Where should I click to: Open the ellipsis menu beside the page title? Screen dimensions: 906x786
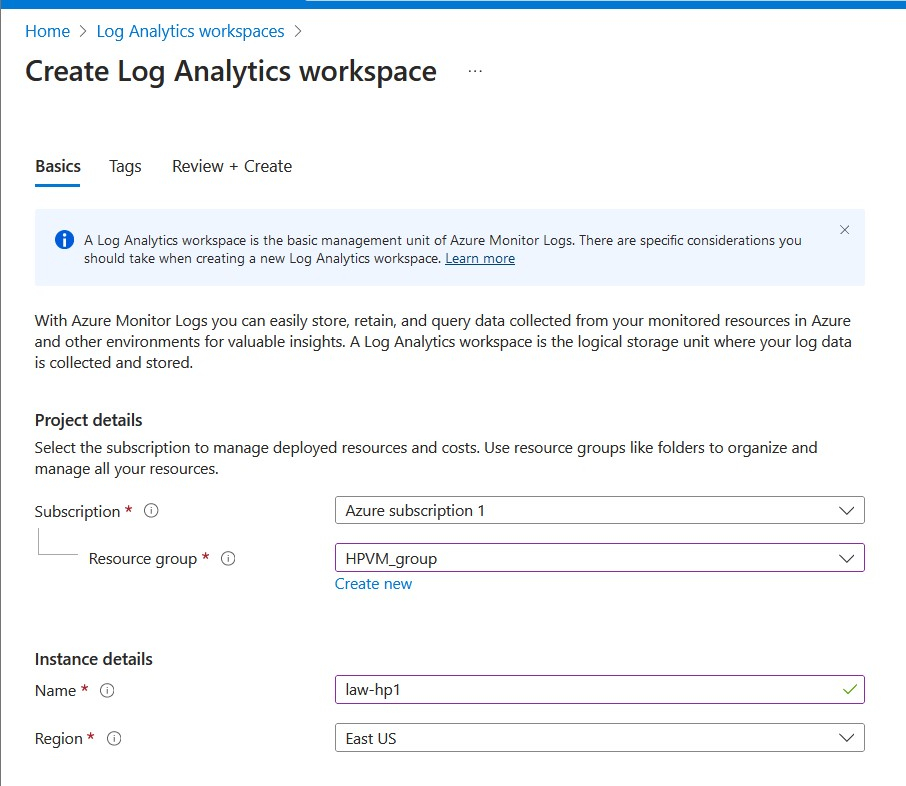coord(475,72)
